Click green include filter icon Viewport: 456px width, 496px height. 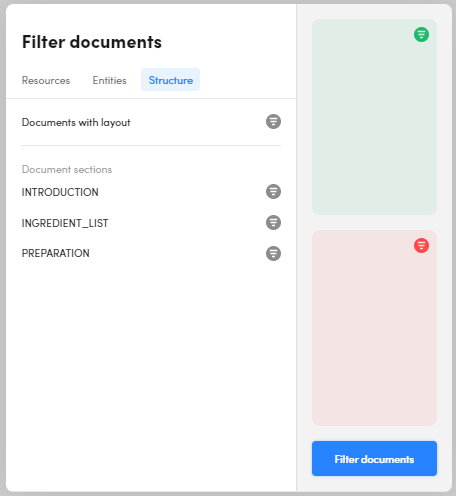click(x=421, y=35)
